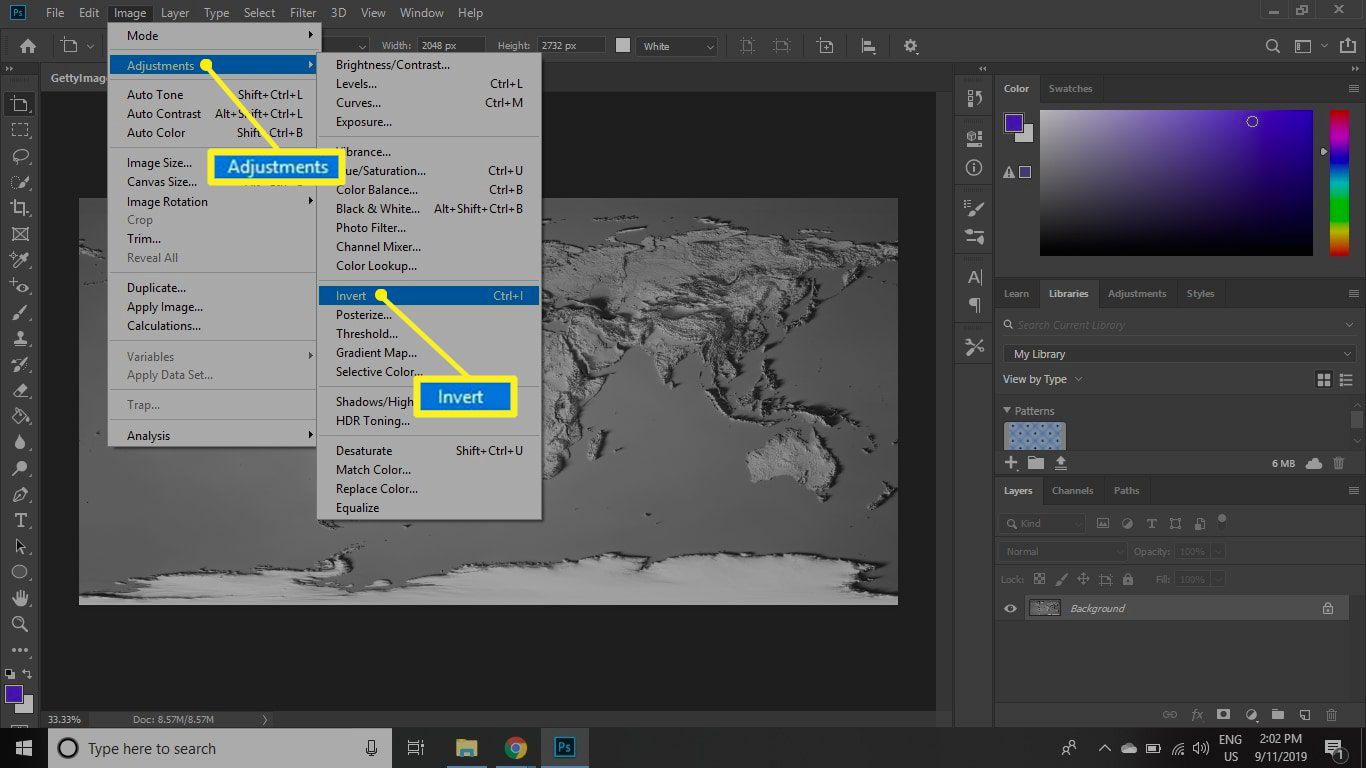Select the Blur tool
1366x768 pixels.
19,443
